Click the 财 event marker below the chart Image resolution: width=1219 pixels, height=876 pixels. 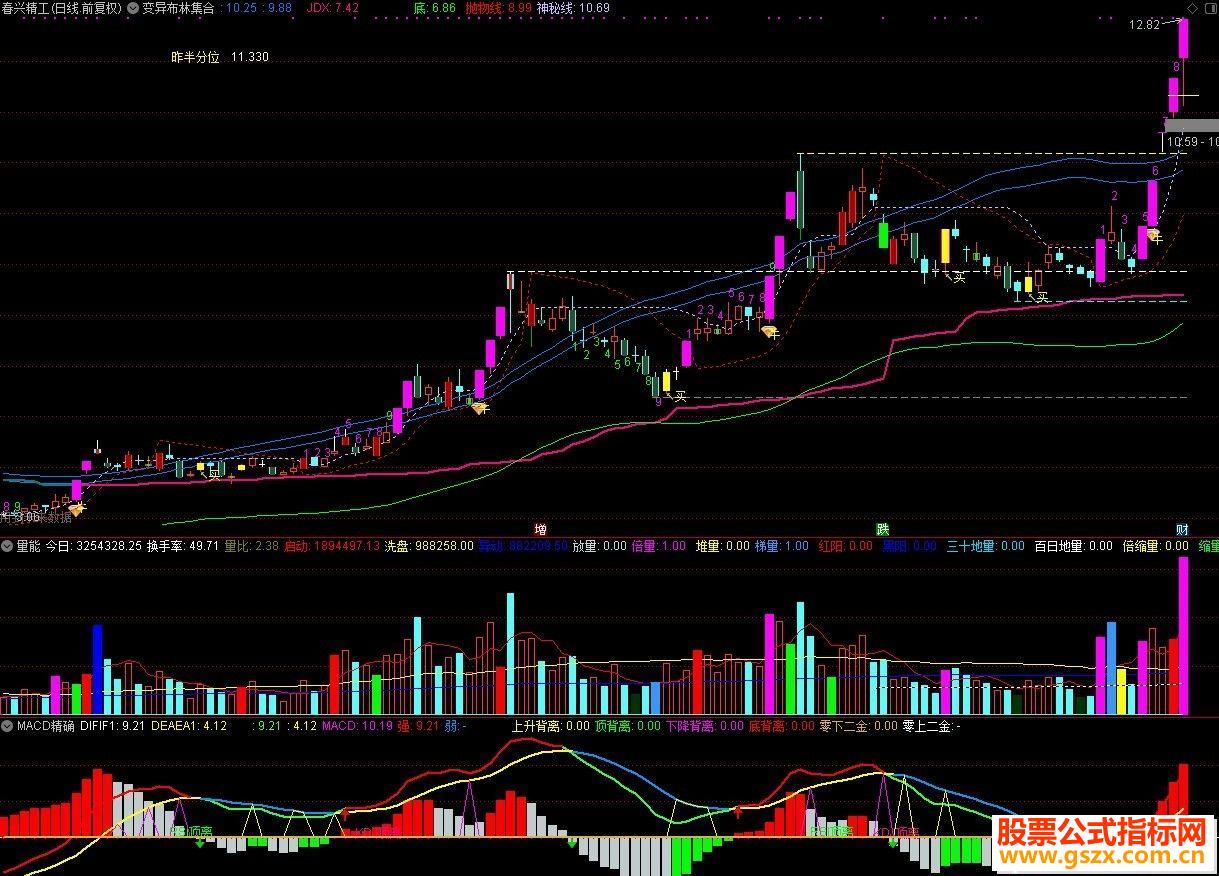tap(1182, 529)
